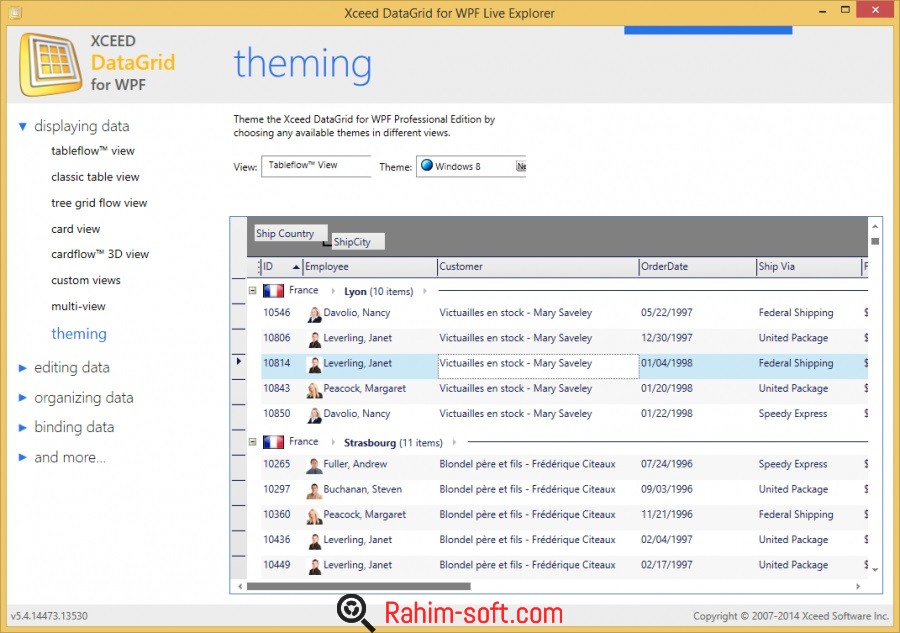The height and width of the screenshot is (633, 900).
Task: Expand the binding data section
Action: tap(22, 428)
